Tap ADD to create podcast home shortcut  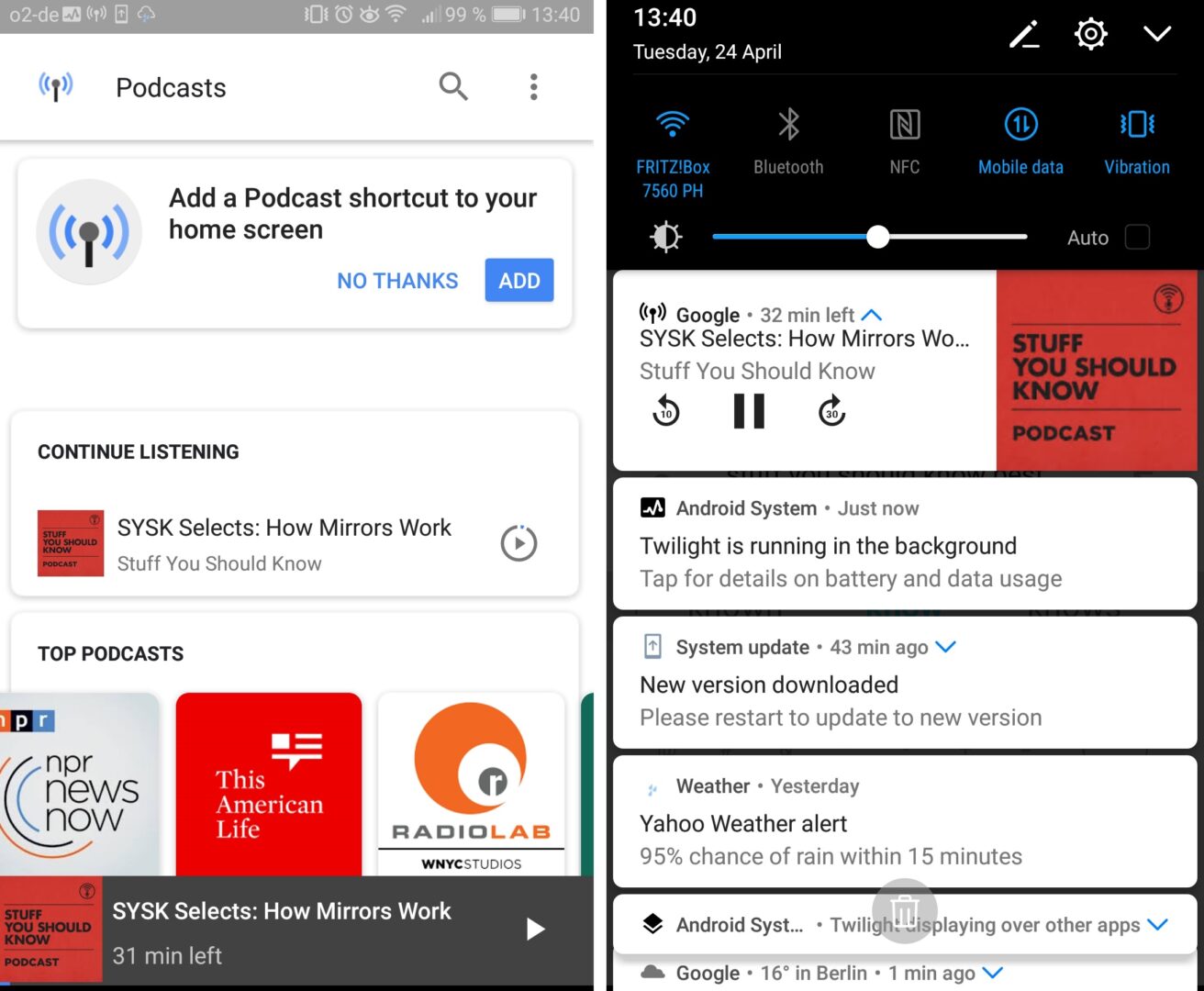[518, 280]
